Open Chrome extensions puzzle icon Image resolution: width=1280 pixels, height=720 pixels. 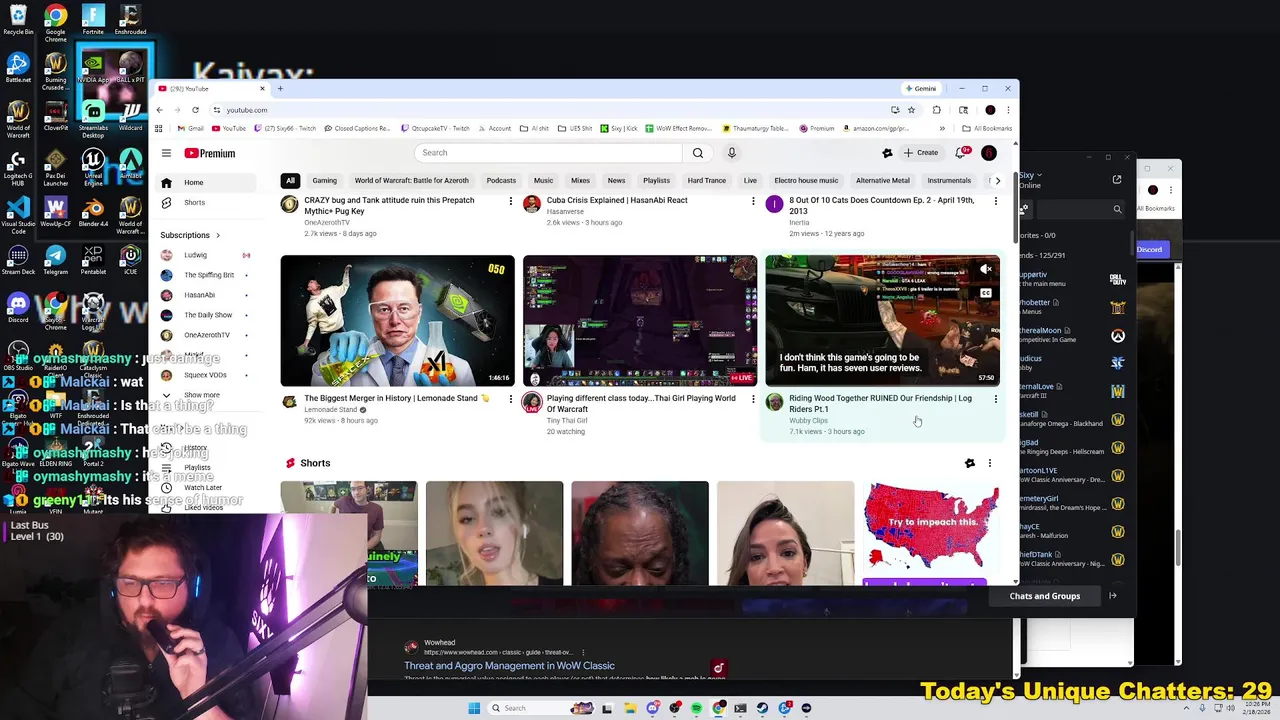(937, 110)
